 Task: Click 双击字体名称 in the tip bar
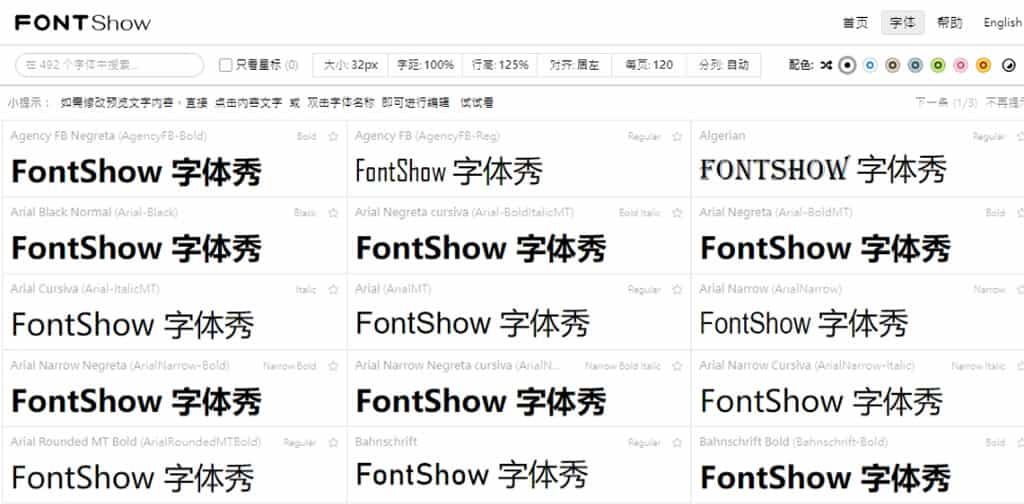pyautogui.click(x=341, y=102)
